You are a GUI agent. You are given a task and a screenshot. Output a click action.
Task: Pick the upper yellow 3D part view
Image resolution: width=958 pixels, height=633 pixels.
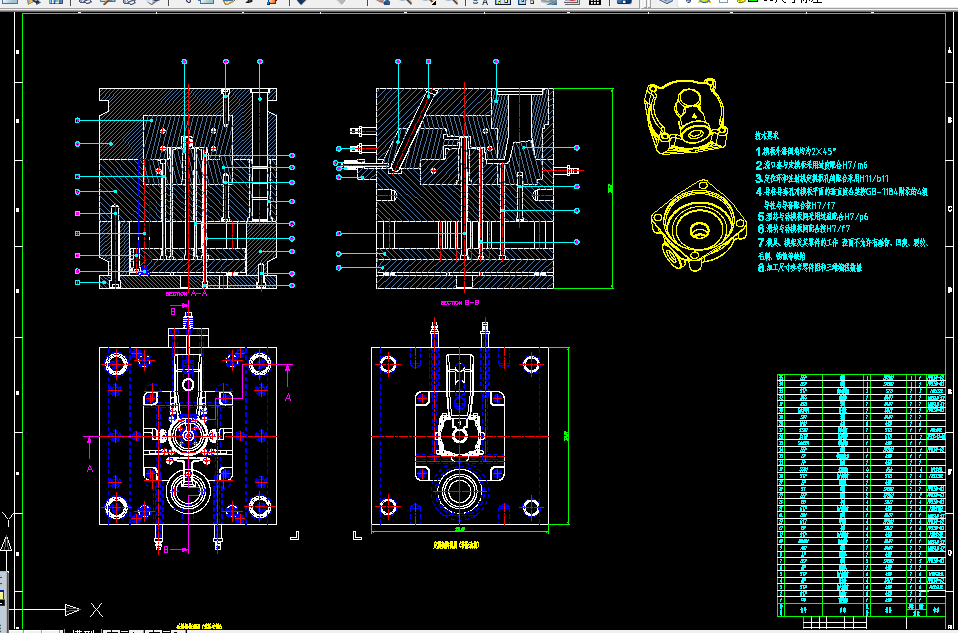pyautogui.click(x=686, y=116)
